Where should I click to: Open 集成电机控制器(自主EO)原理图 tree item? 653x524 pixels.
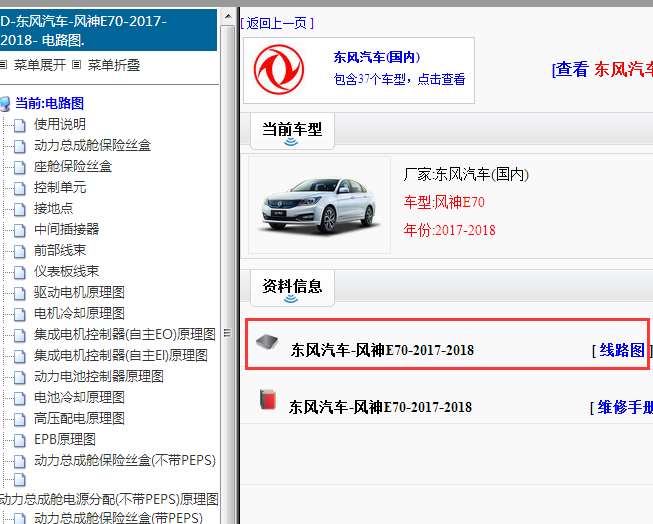pyautogui.click(x=125, y=334)
